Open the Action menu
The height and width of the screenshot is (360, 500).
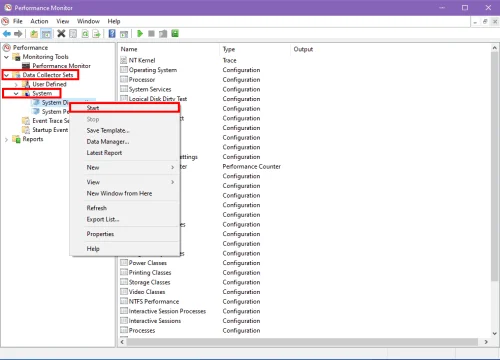tap(39, 21)
